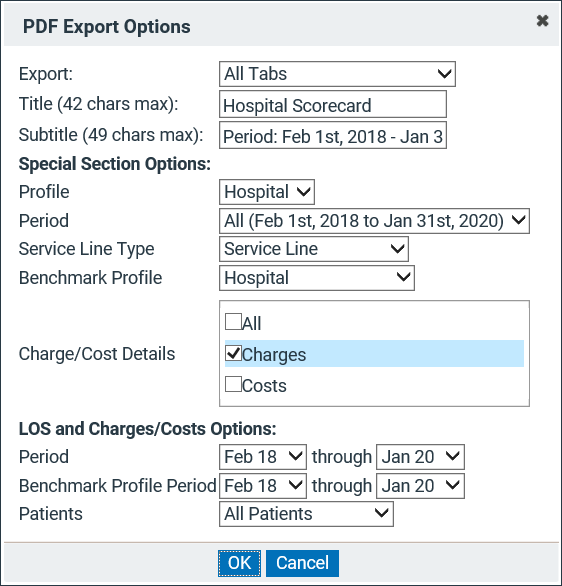Open the Service Line Type dropdown
This screenshot has height=586, width=562.
pyautogui.click(x=314, y=249)
